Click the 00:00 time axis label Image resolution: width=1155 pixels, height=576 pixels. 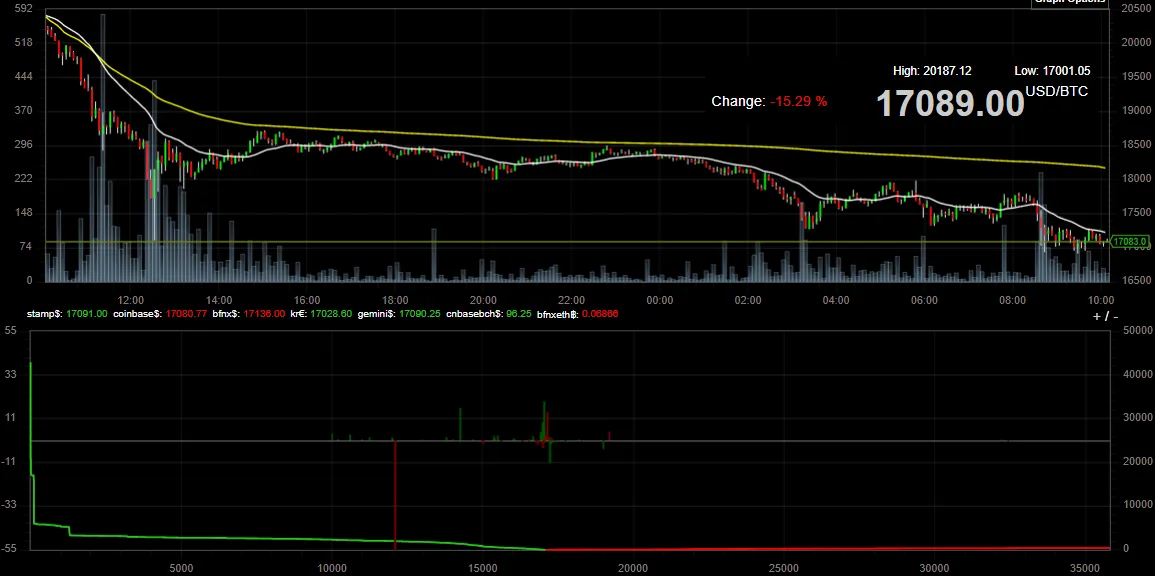click(659, 300)
